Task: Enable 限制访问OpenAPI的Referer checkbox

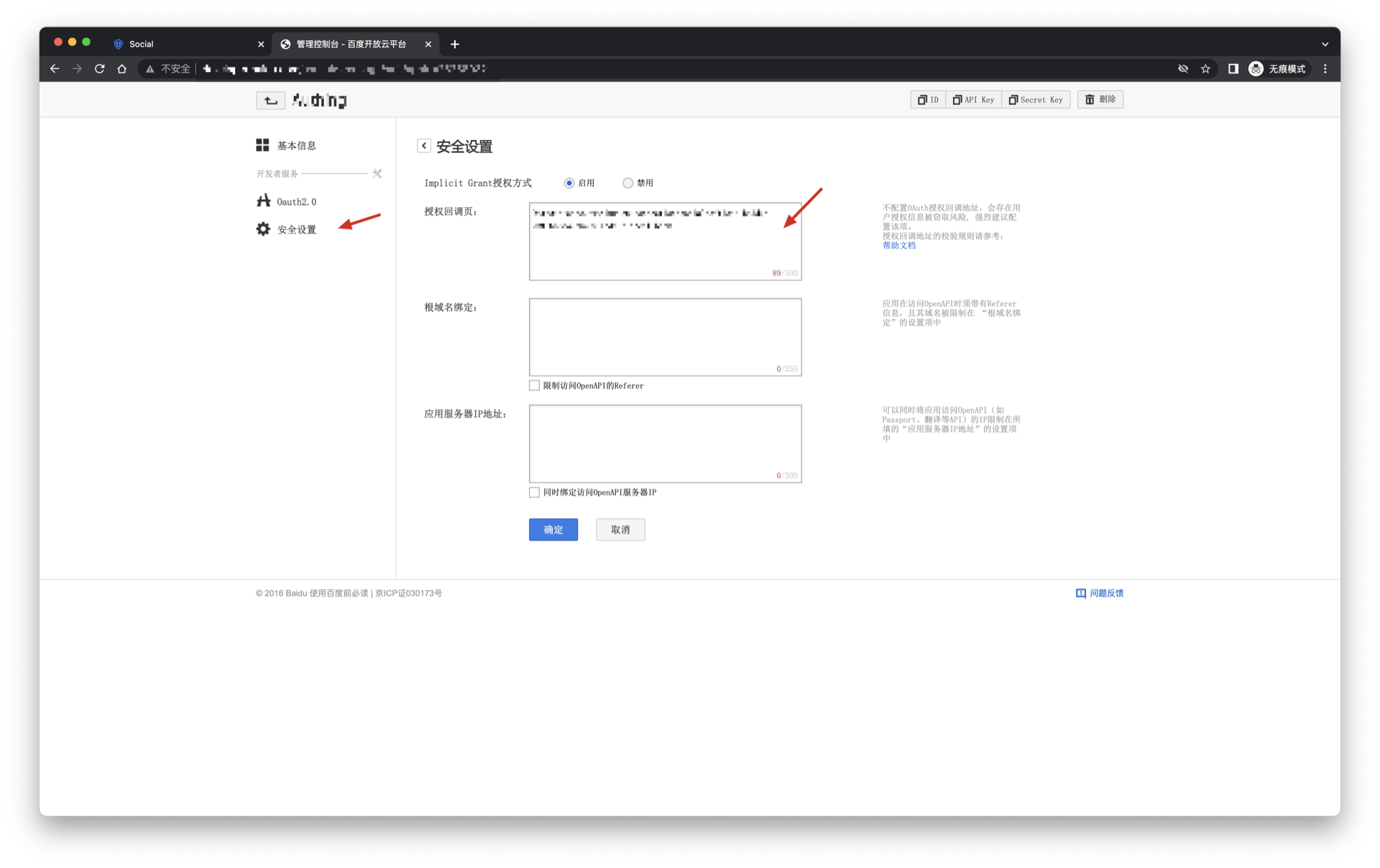Action: tap(534, 385)
